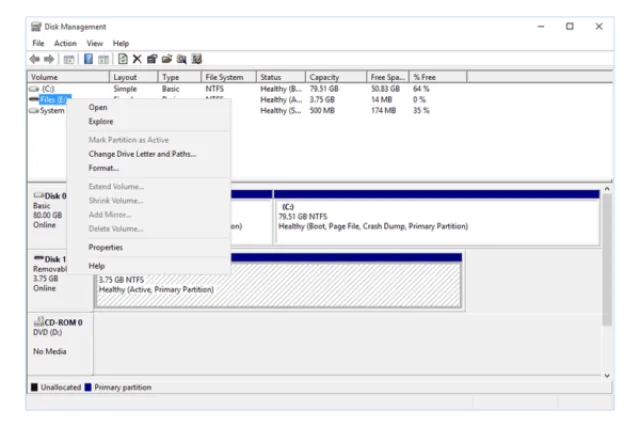
Task: Open the View menu
Action: click(95, 43)
